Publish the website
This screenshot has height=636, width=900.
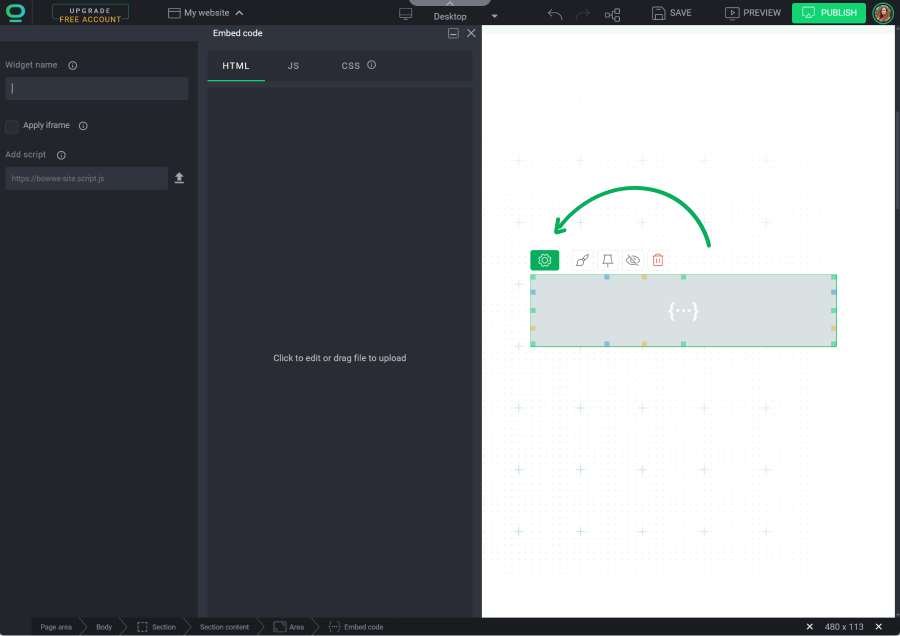(828, 13)
